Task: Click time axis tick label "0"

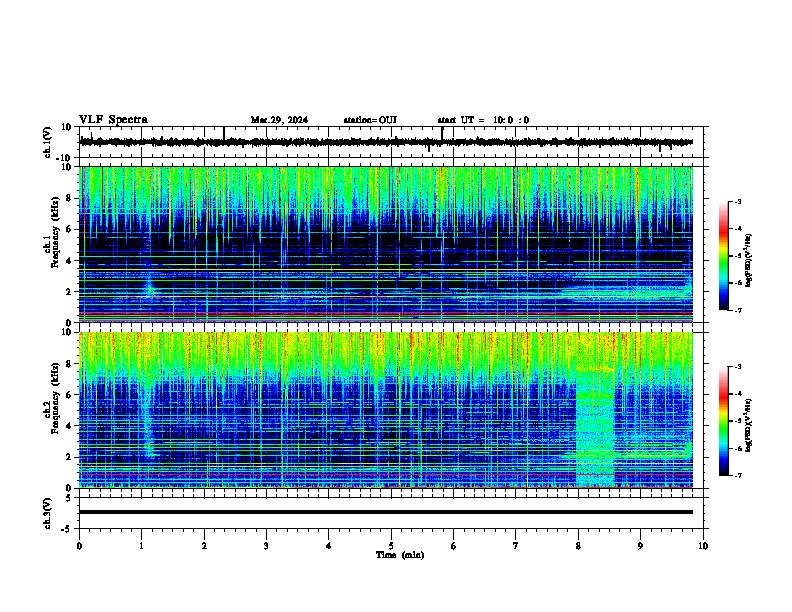Action: click(79, 546)
